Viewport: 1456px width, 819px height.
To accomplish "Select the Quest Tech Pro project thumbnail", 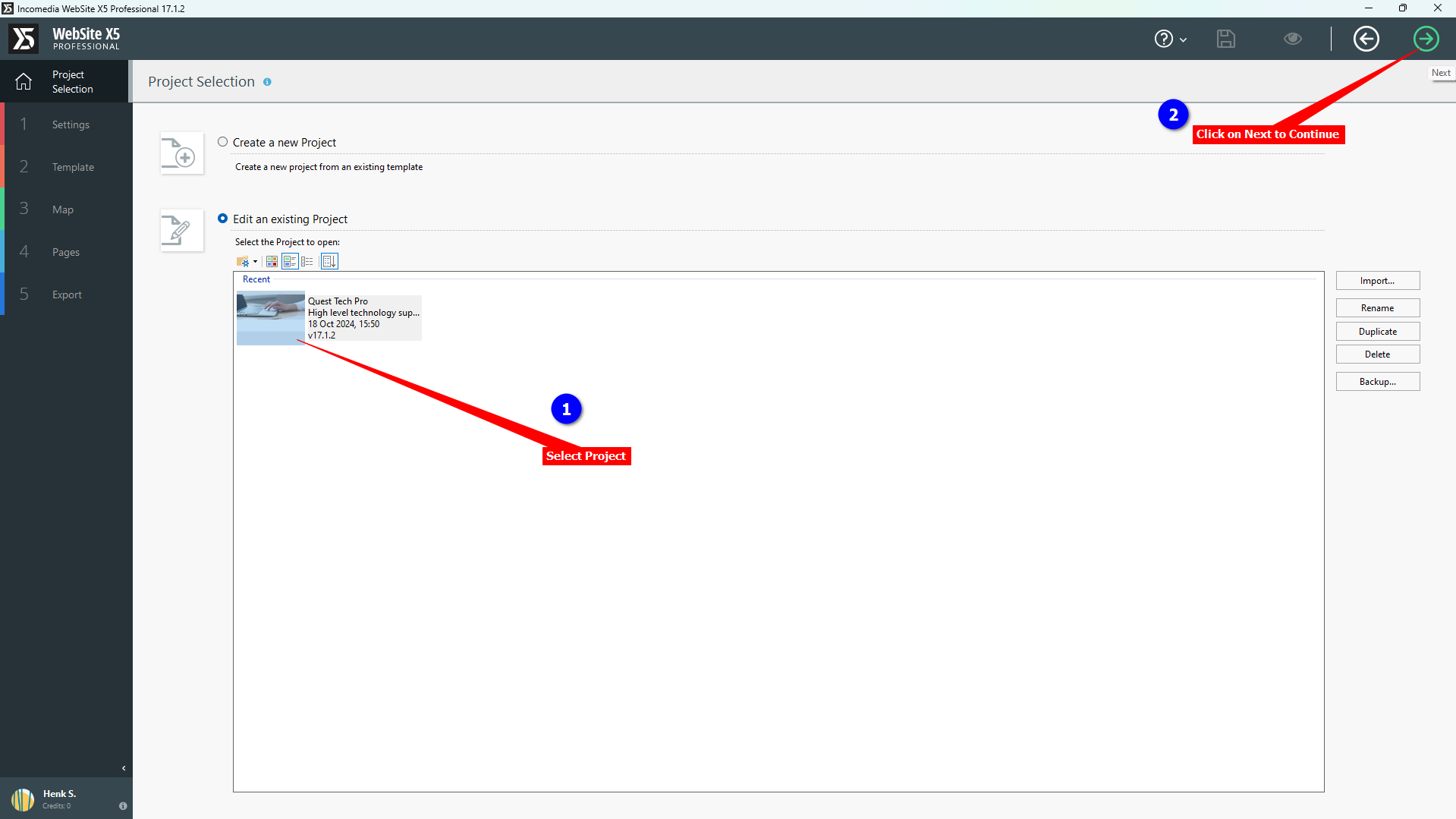I will (270, 318).
